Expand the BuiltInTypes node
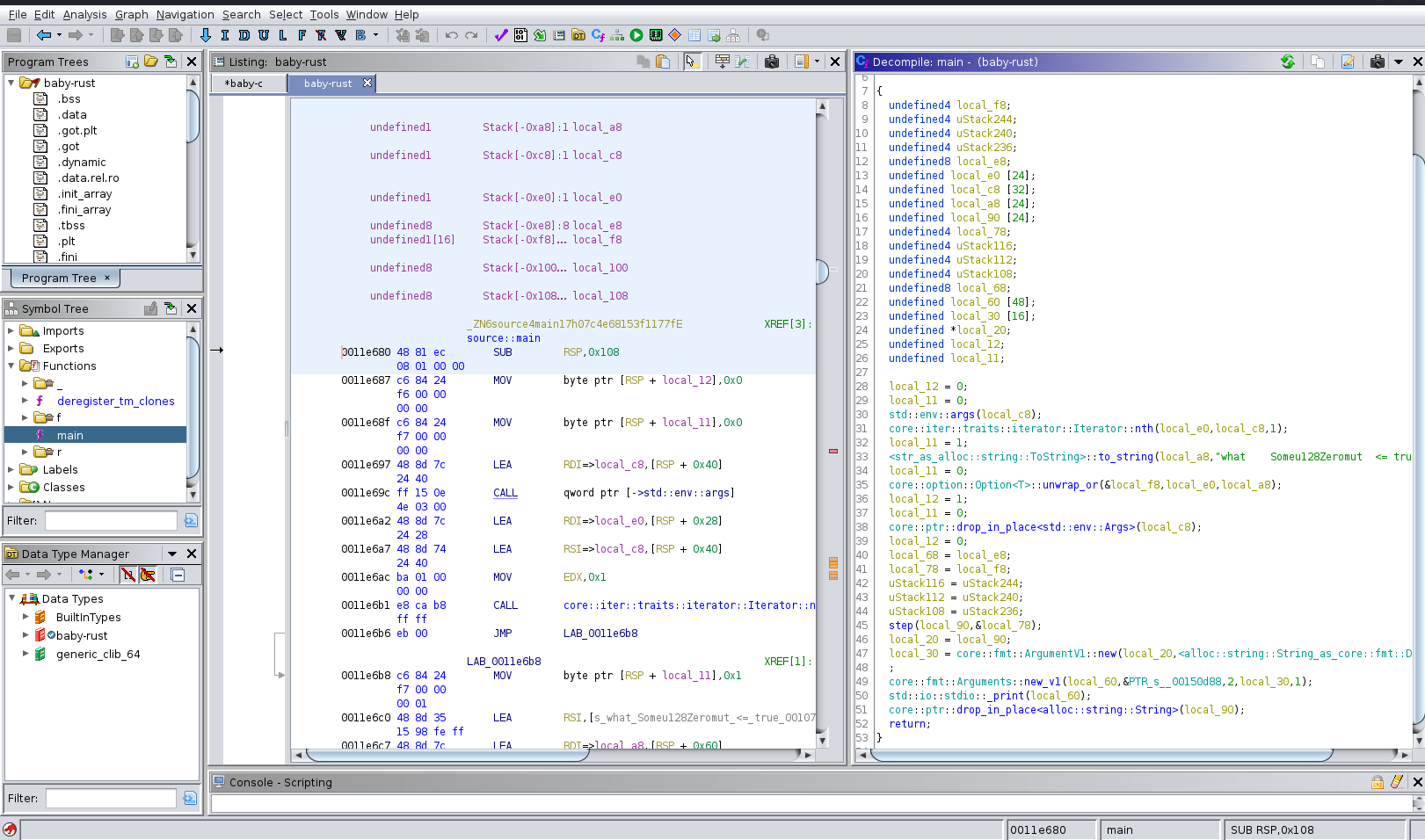The width and height of the screenshot is (1425, 840). coord(25,618)
